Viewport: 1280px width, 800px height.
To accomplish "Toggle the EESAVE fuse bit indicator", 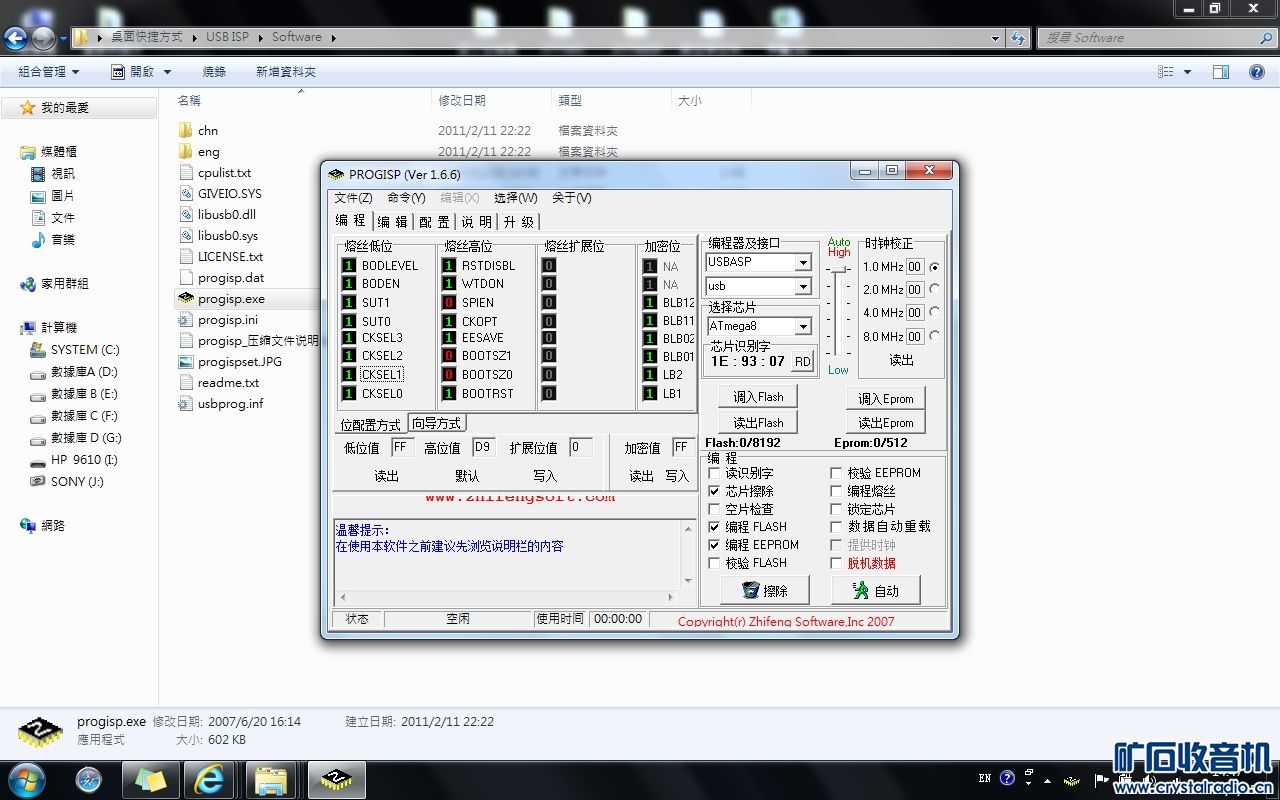I will [449, 339].
